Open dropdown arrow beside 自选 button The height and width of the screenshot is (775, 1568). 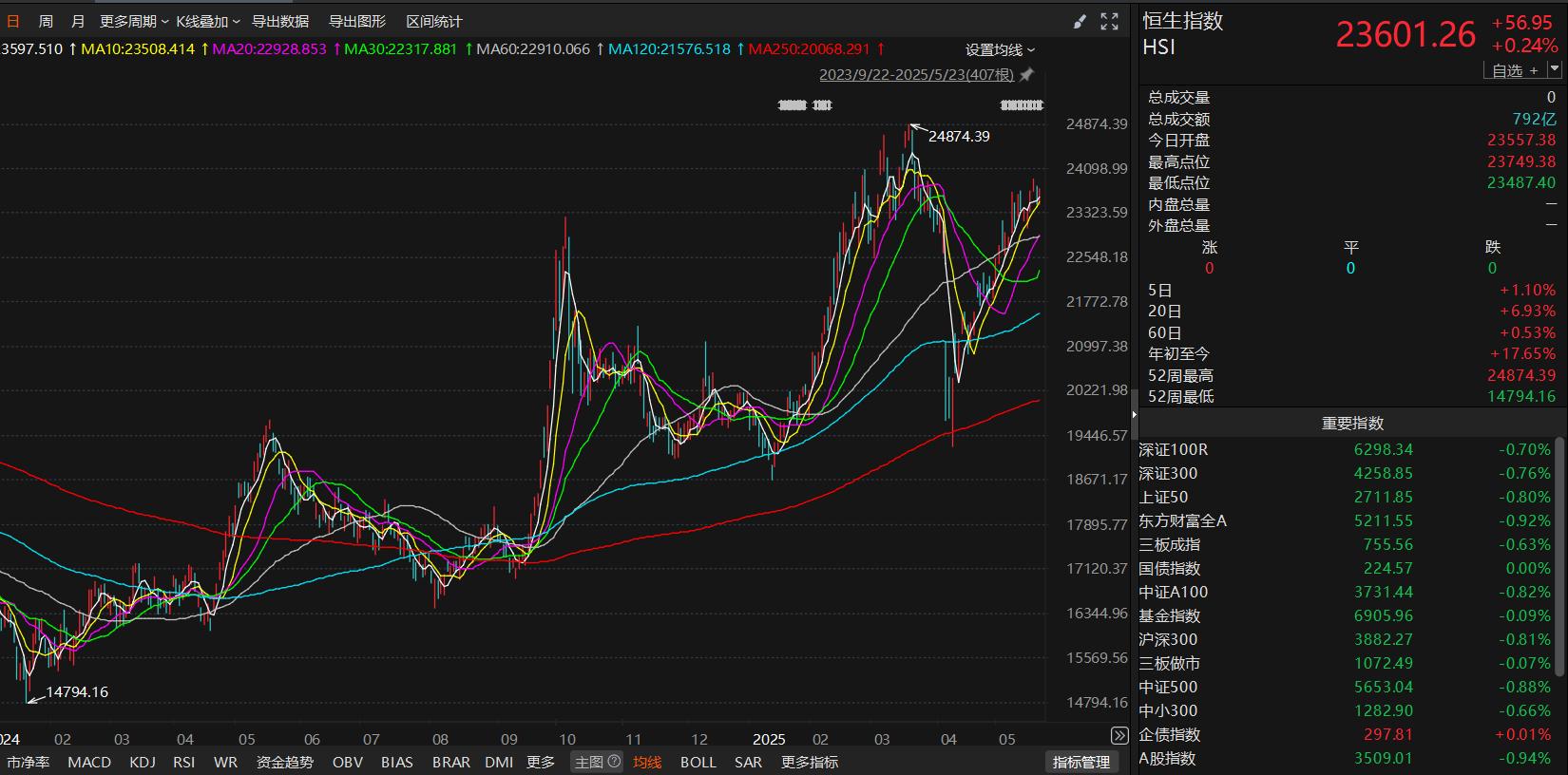point(1555,69)
